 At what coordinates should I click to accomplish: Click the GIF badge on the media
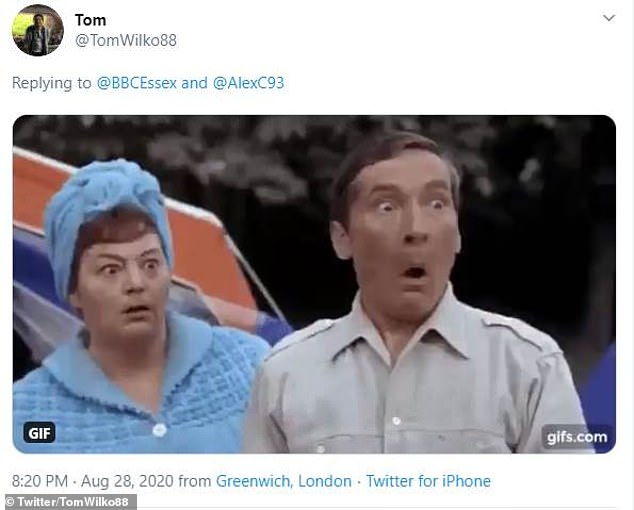click(39, 433)
